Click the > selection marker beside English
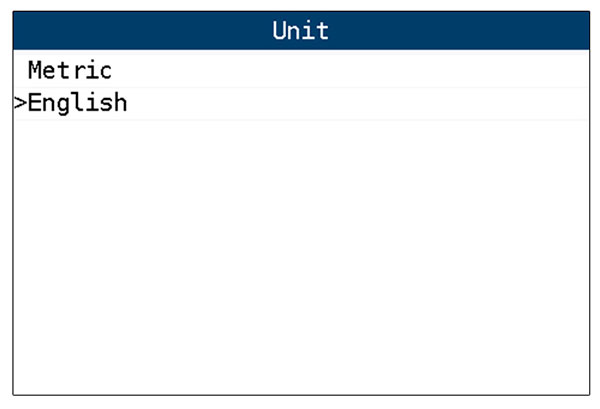 (20, 103)
